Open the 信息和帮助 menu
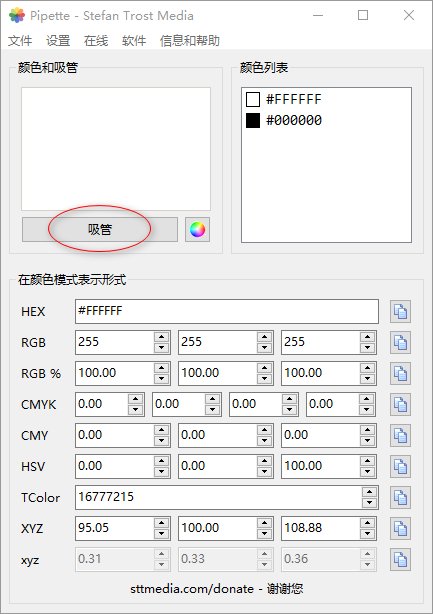The width and height of the screenshot is (433, 614). (190, 40)
